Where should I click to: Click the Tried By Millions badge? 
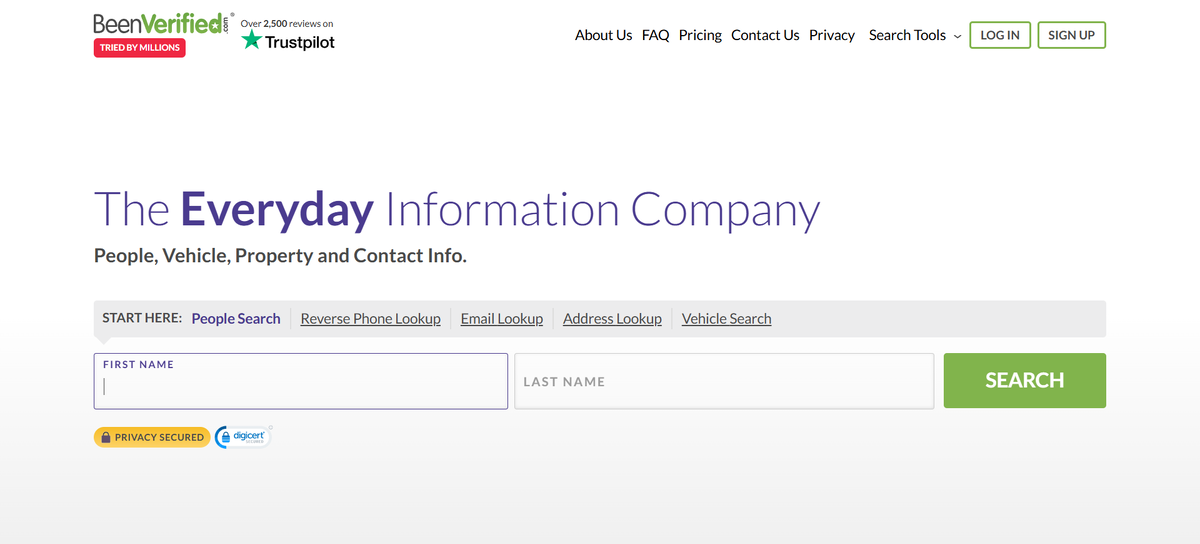(x=140, y=47)
